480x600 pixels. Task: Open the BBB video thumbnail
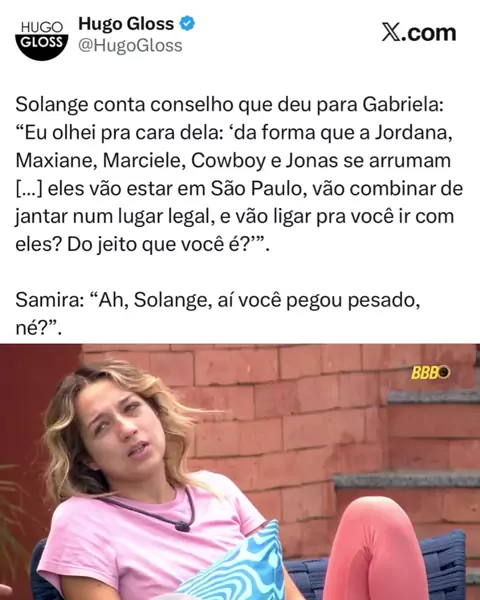click(240, 472)
